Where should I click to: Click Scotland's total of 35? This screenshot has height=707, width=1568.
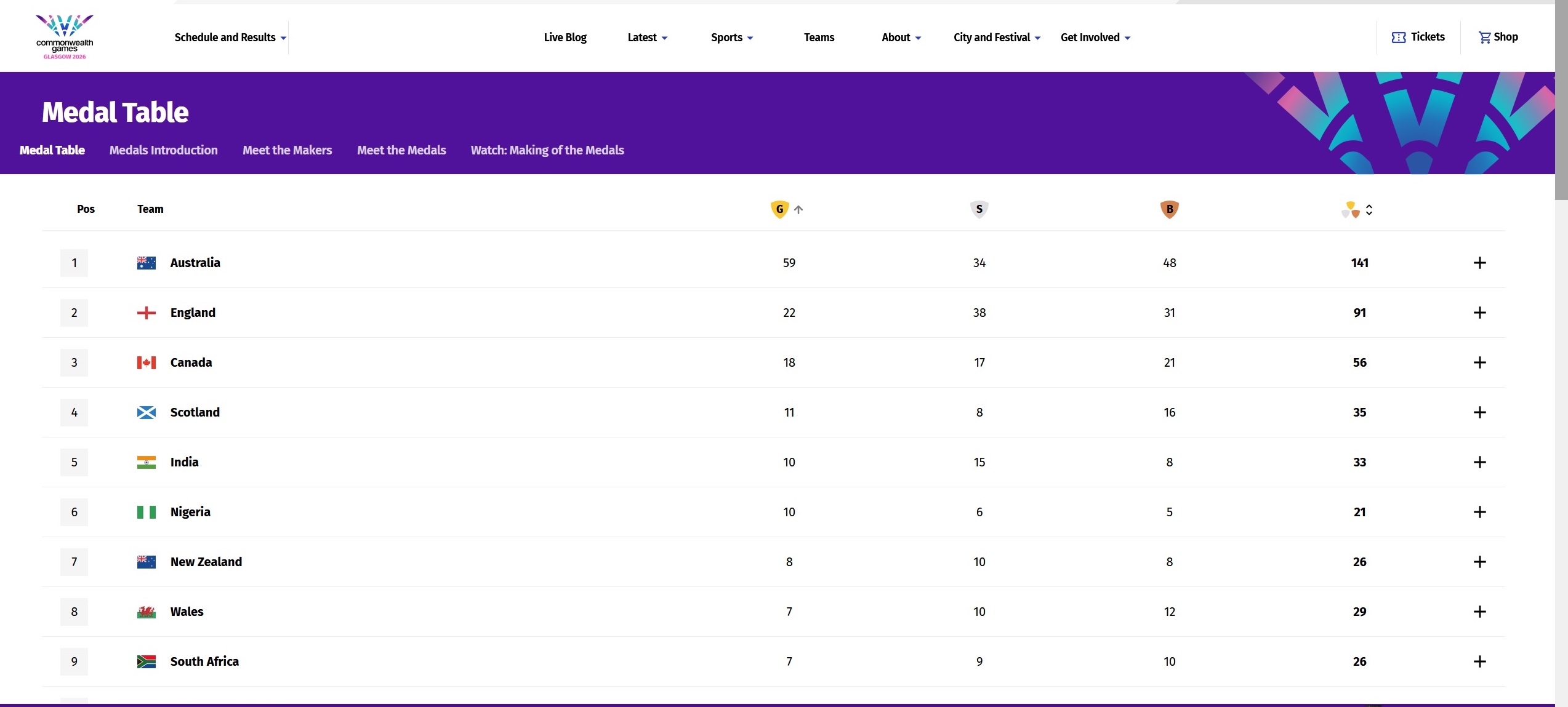(x=1359, y=412)
